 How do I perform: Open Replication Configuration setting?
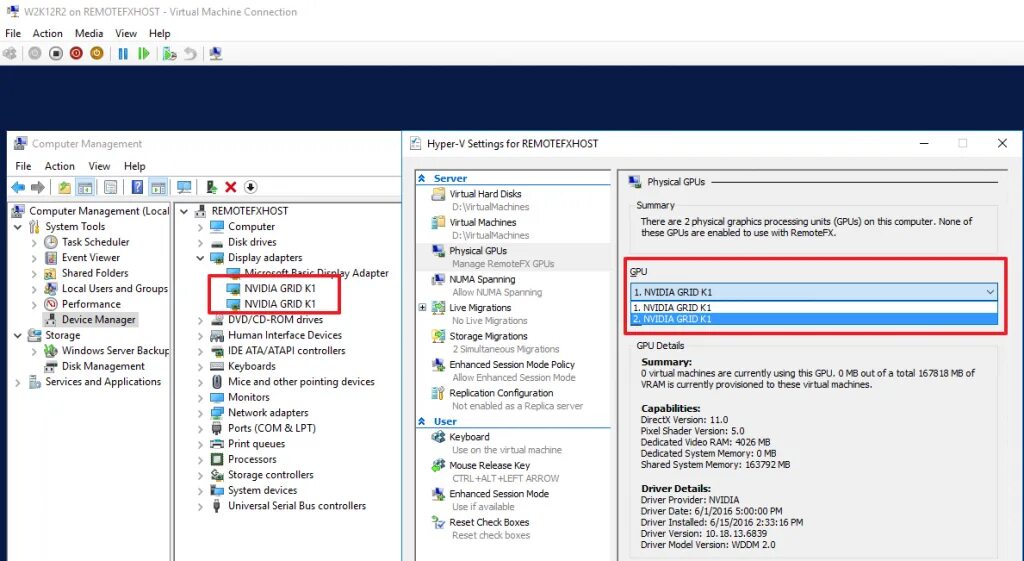(x=501, y=393)
